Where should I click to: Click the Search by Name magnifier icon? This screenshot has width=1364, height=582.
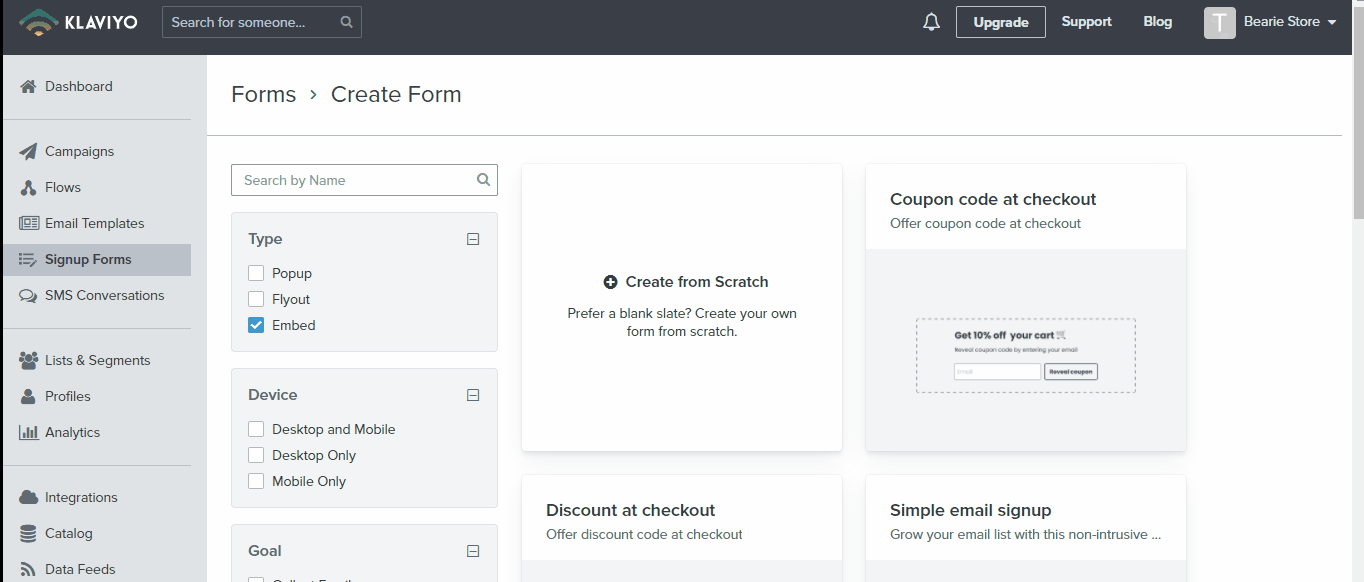483,180
